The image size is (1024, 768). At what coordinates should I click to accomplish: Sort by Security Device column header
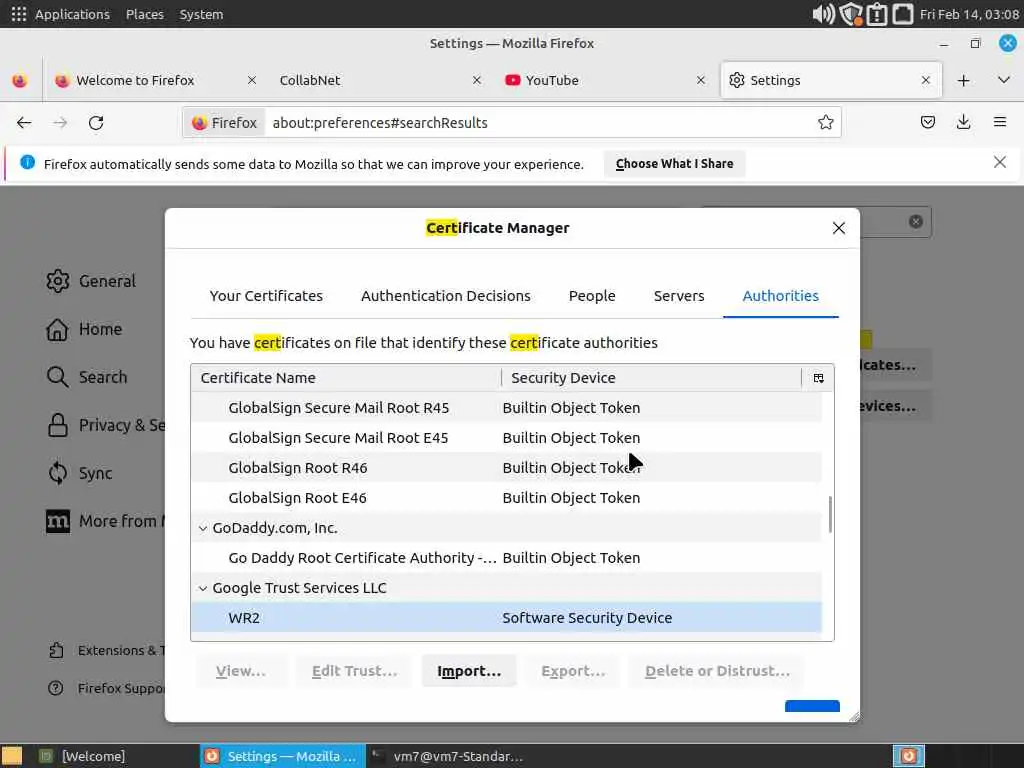pos(651,378)
